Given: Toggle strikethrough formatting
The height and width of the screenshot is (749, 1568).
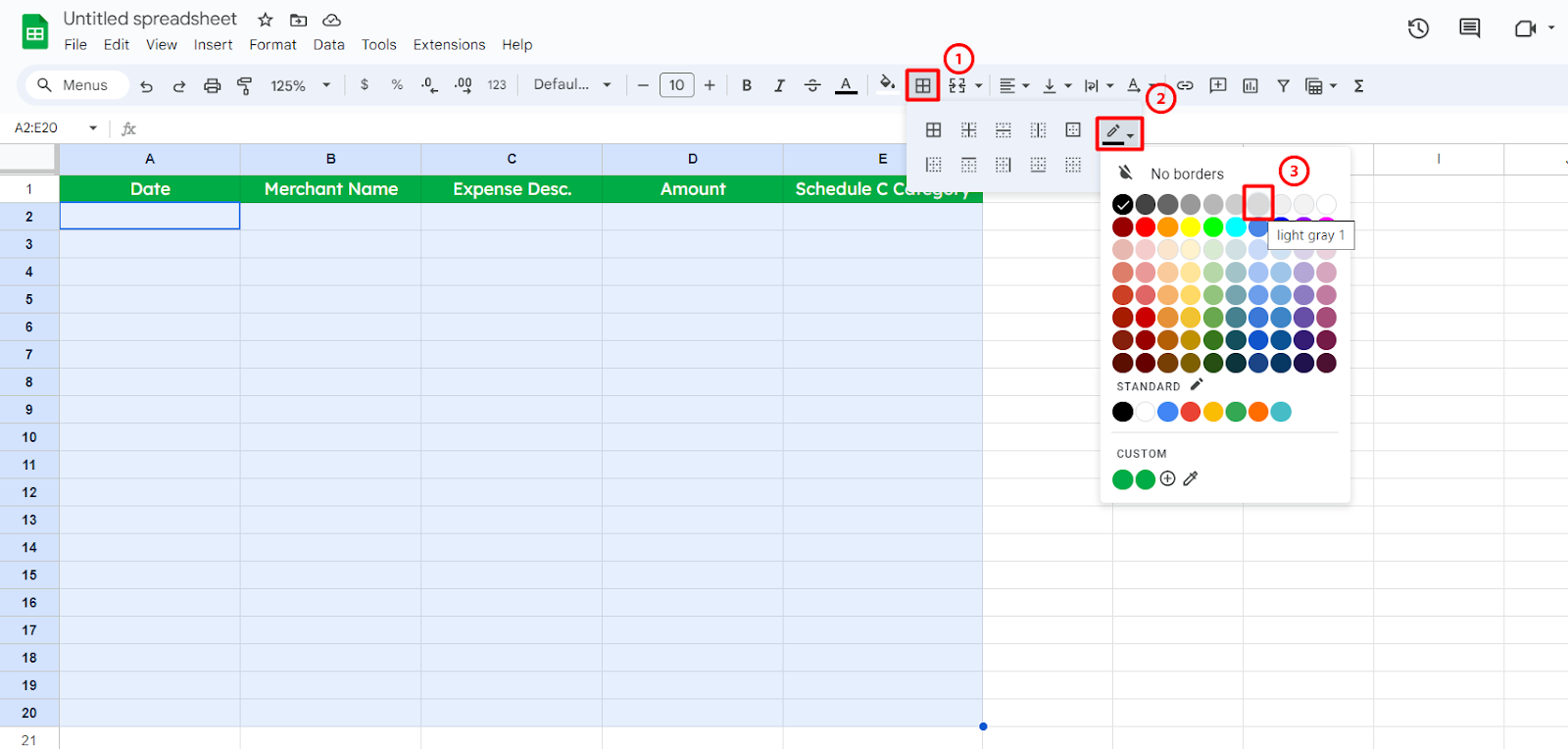Looking at the screenshot, I should point(812,85).
